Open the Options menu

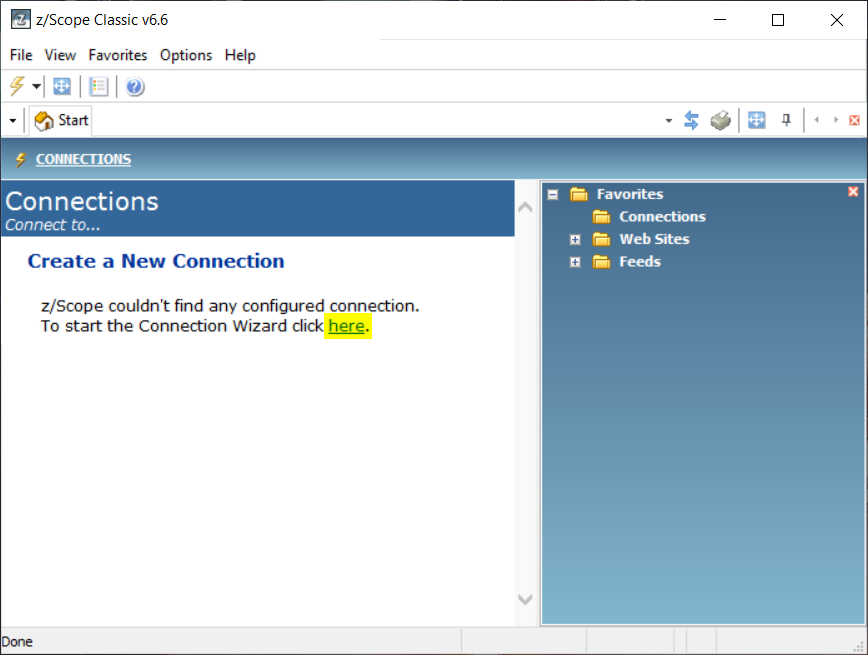tap(186, 55)
